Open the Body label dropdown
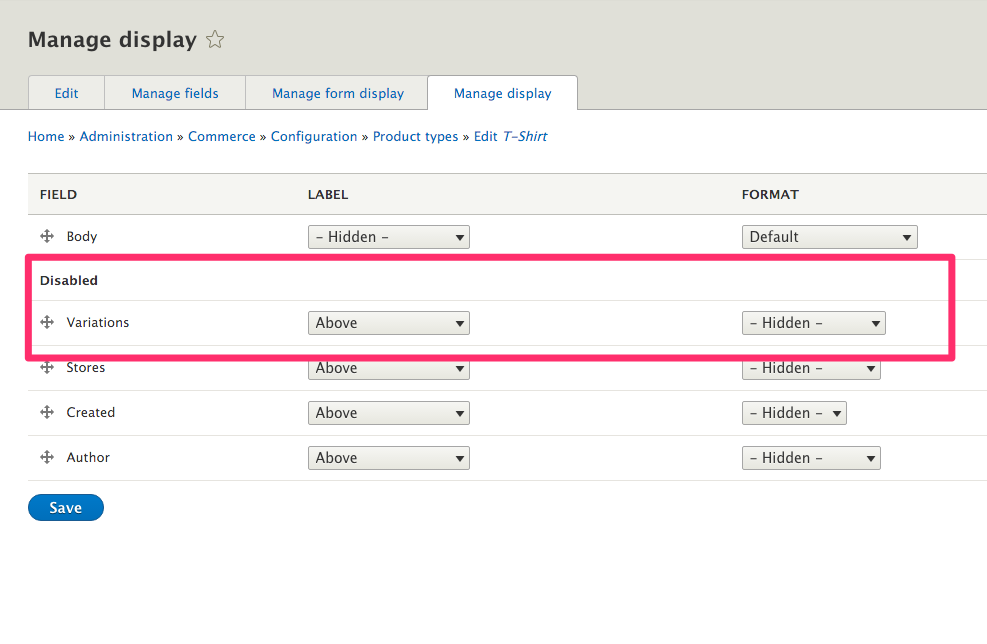The height and width of the screenshot is (644, 987). [x=388, y=236]
